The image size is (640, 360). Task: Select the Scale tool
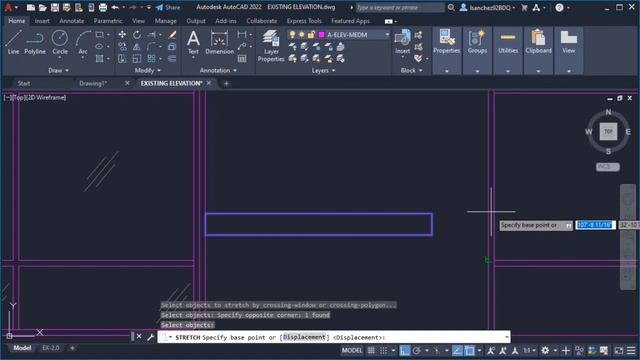tap(137, 59)
